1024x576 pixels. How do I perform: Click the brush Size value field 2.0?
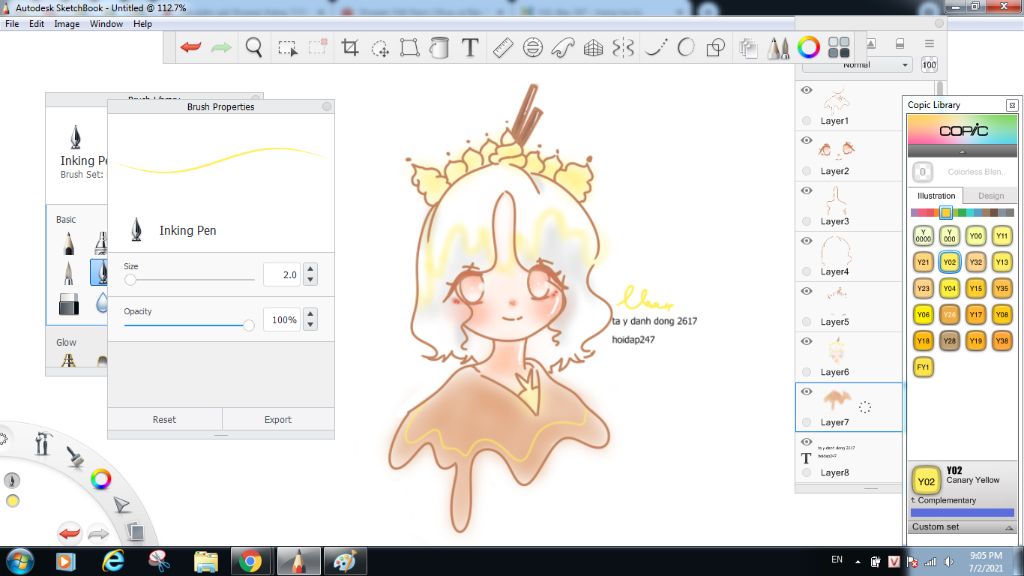[281, 275]
